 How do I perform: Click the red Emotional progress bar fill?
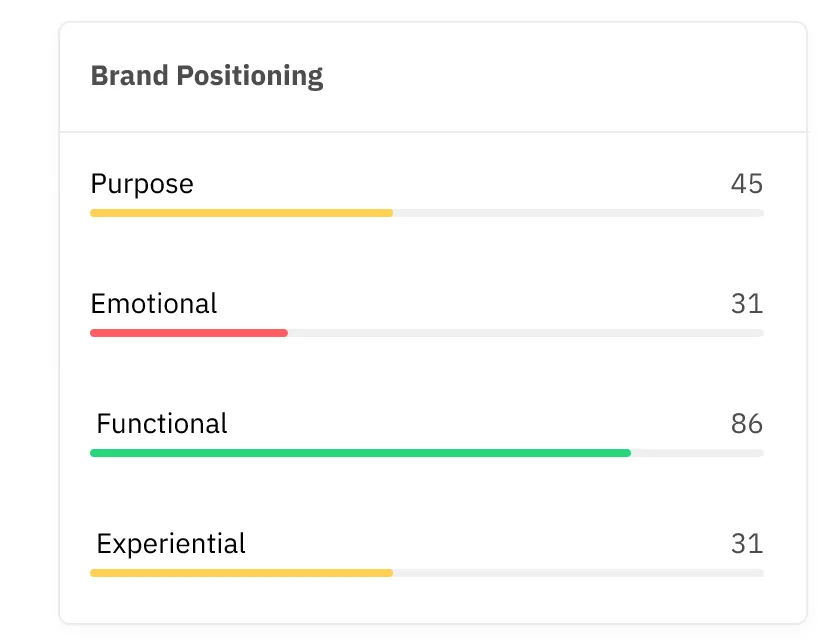coord(189,333)
